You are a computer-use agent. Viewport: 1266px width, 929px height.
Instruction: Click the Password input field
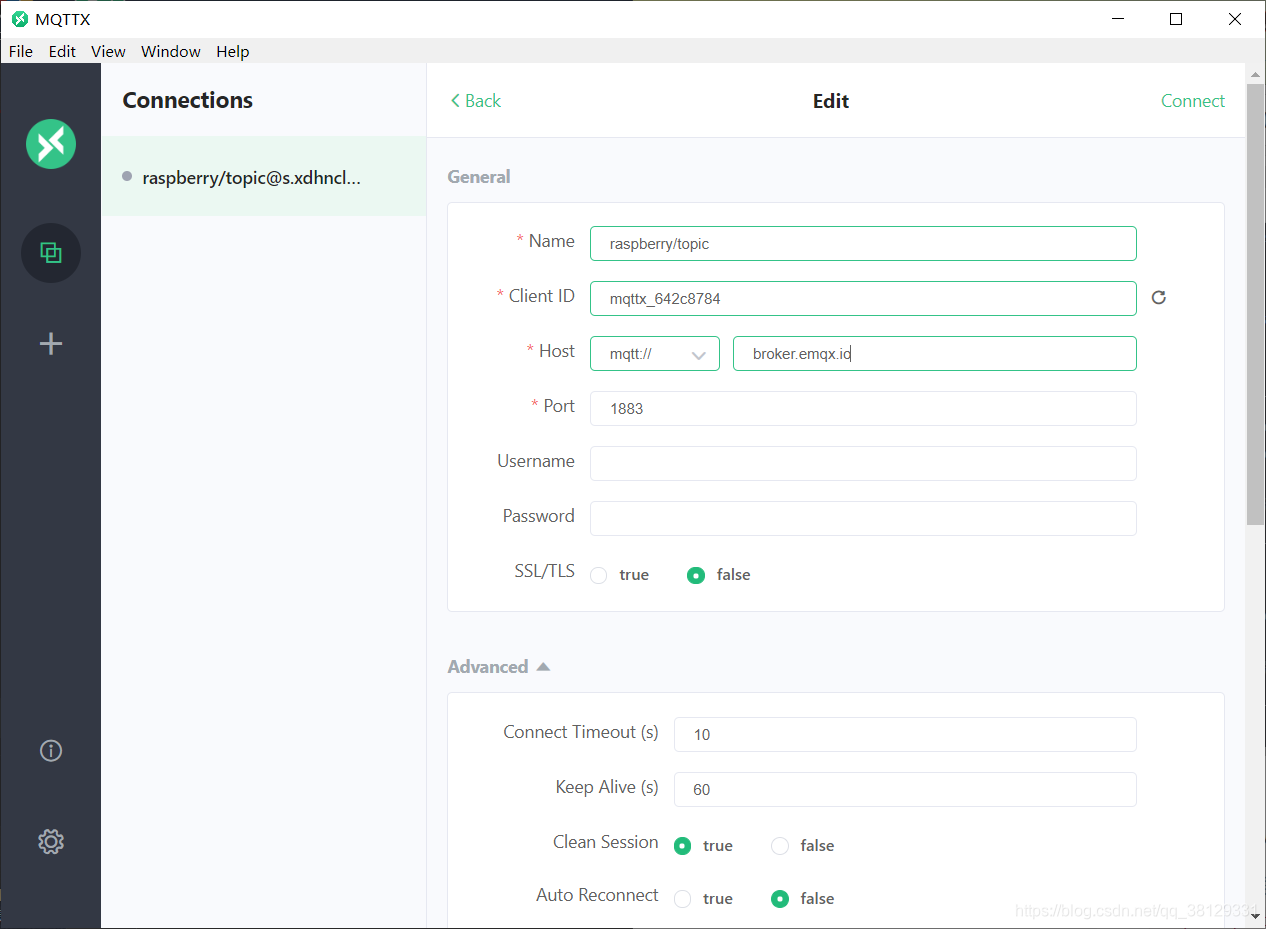[863, 519]
